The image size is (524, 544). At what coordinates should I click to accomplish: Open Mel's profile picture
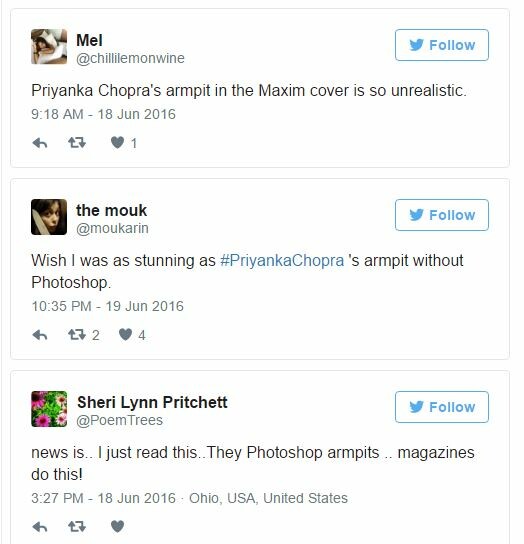pos(49,46)
